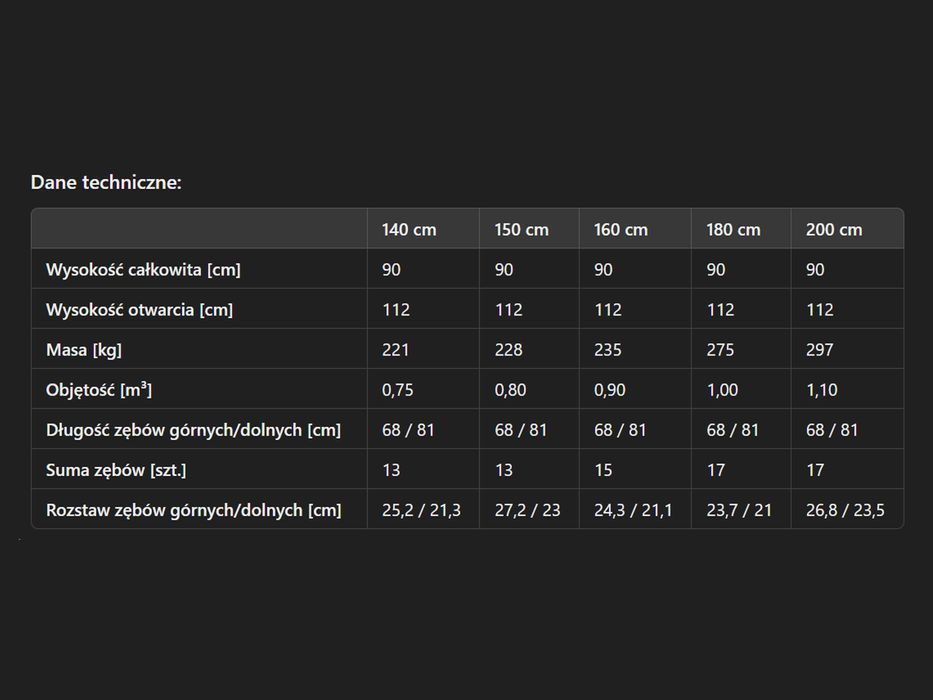Click the 'Wysokość otwarcia [cm]' row label
This screenshot has width=933, height=700.
tap(139, 310)
